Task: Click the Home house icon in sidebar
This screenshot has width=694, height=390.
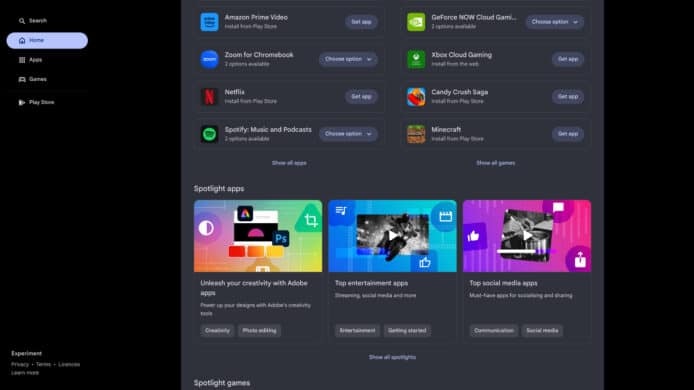Action: pyautogui.click(x=22, y=40)
